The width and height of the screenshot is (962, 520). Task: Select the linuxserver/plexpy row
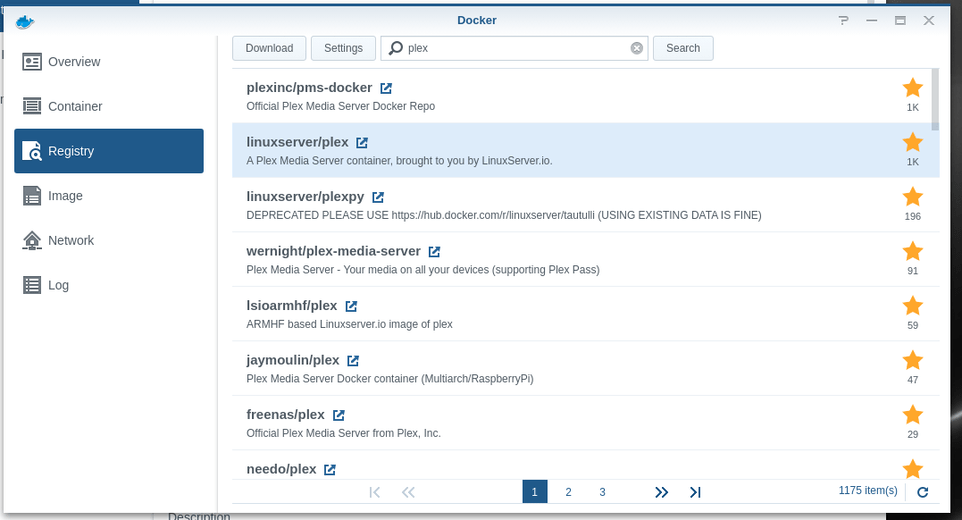585,205
